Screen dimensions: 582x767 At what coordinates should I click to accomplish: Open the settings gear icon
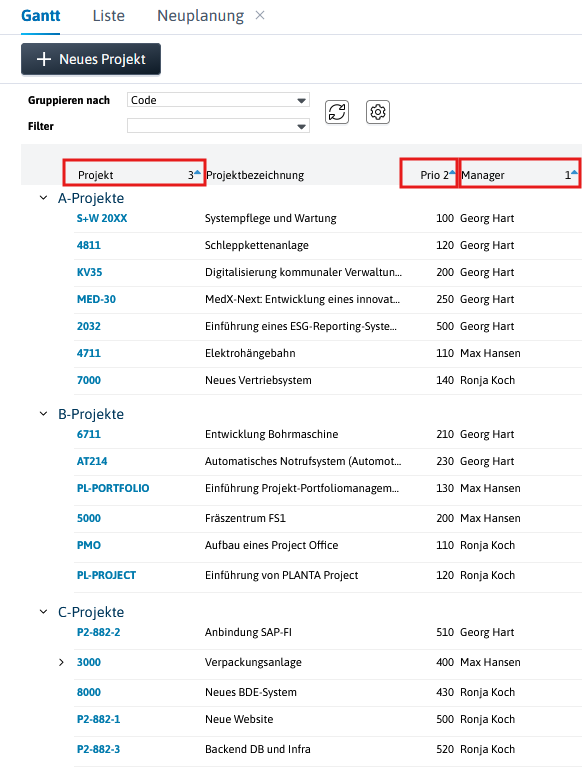click(x=378, y=112)
